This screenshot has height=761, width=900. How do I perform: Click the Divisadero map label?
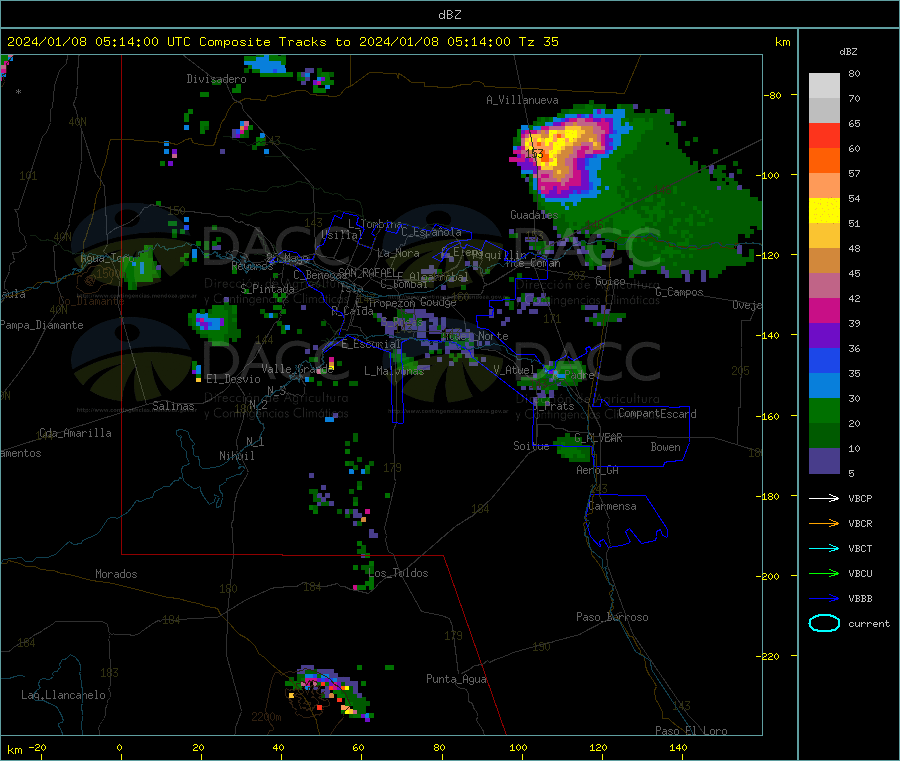coord(216,79)
